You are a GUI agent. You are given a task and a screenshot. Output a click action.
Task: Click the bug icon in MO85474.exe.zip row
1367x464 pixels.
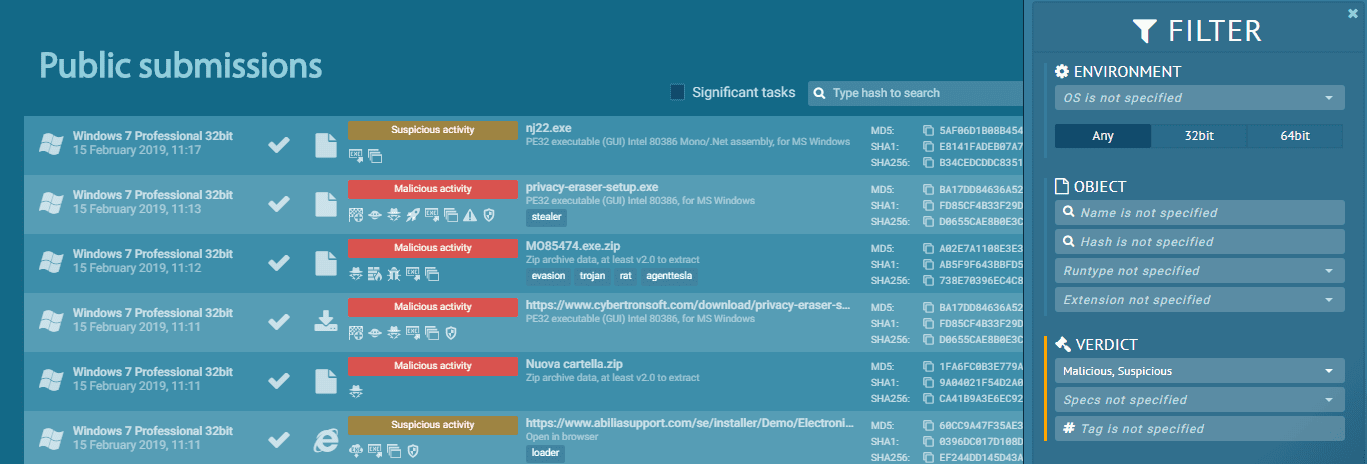tap(394, 273)
